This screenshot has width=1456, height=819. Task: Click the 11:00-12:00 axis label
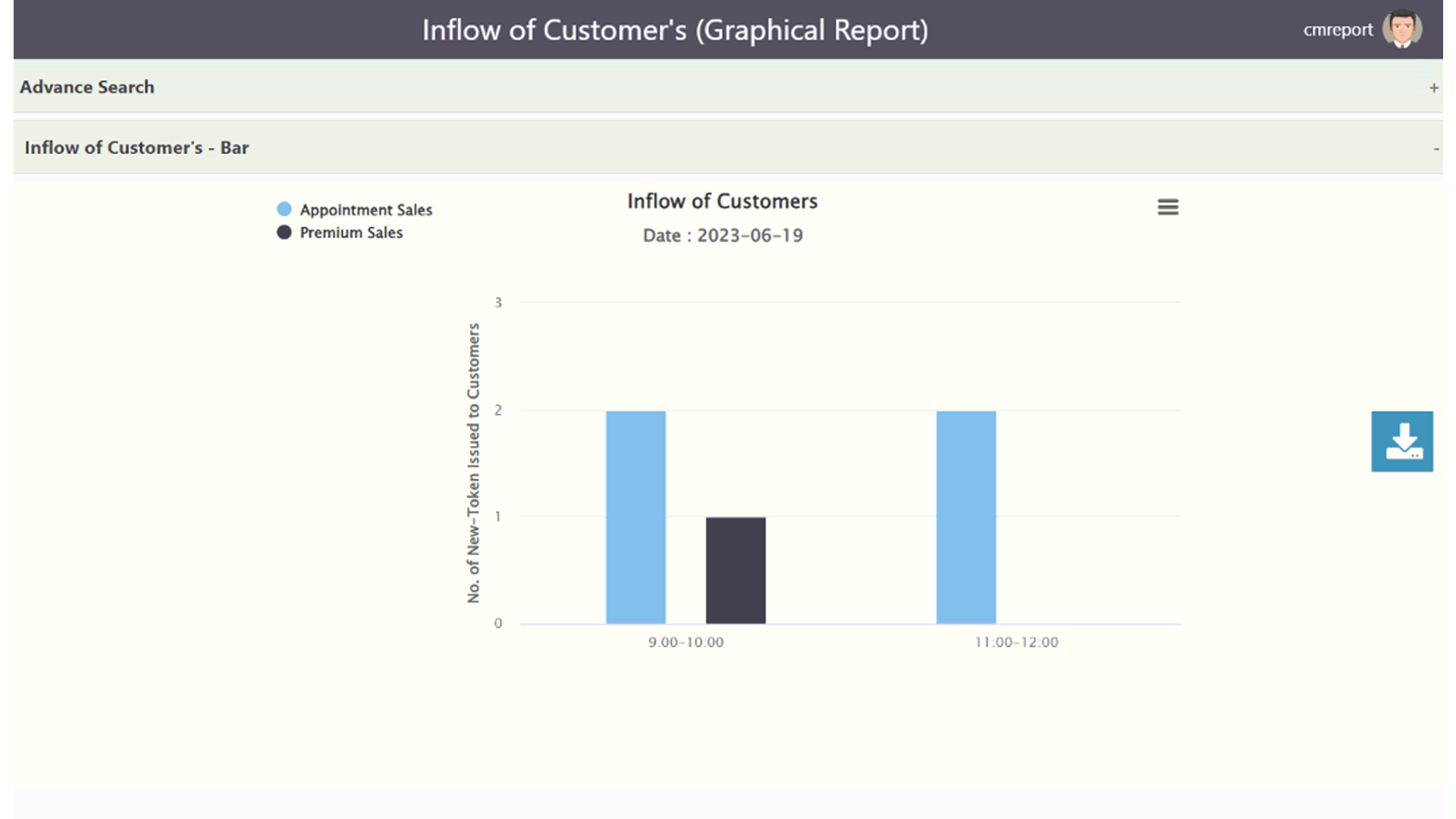coord(1016,642)
